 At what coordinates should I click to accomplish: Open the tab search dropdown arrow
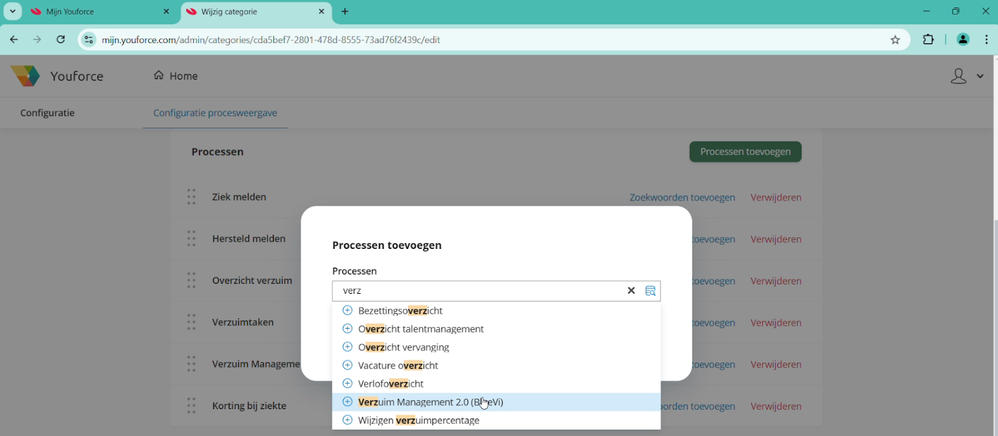point(13,12)
